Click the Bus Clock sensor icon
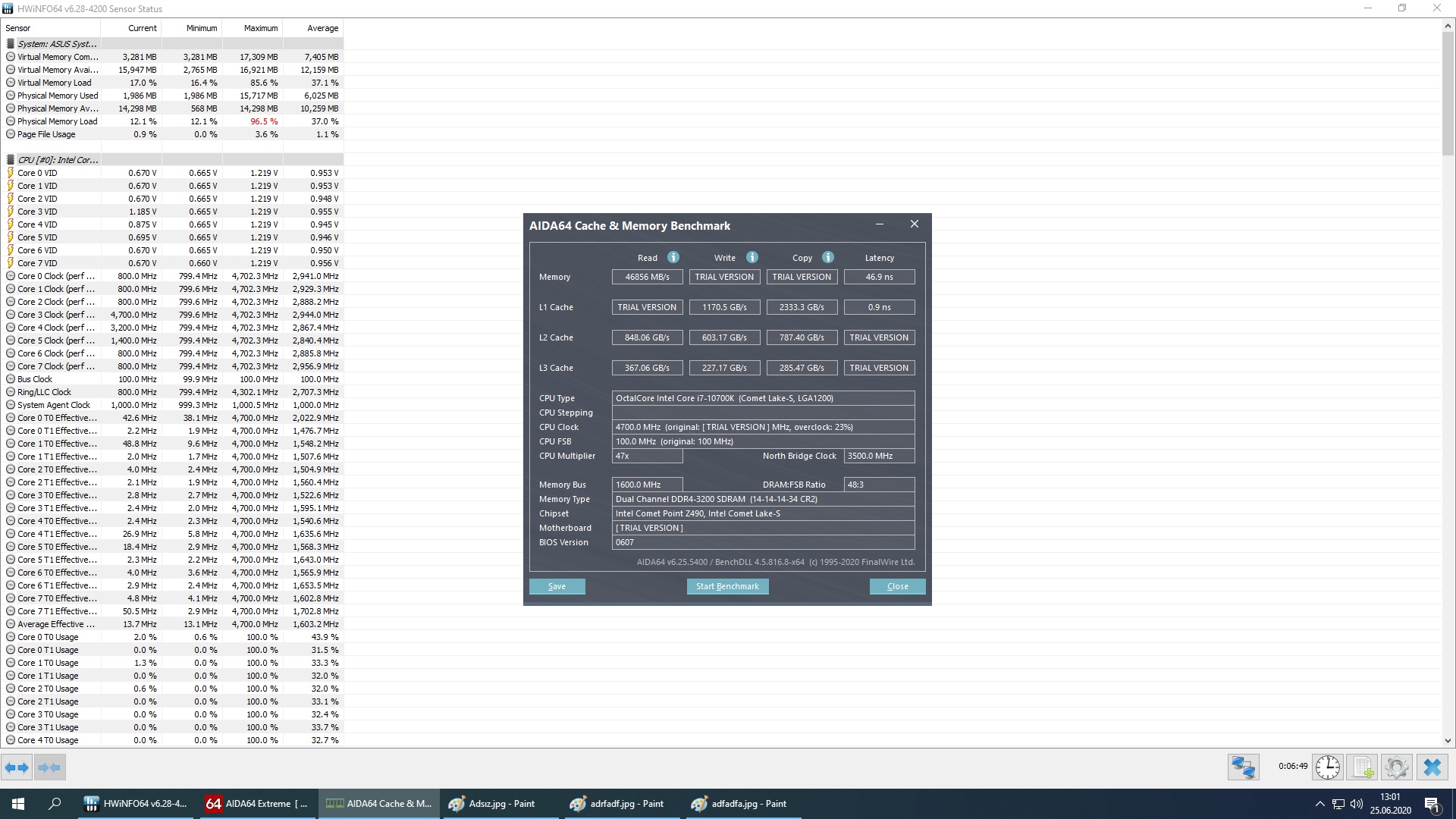Image resolution: width=1456 pixels, height=819 pixels. point(11,379)
